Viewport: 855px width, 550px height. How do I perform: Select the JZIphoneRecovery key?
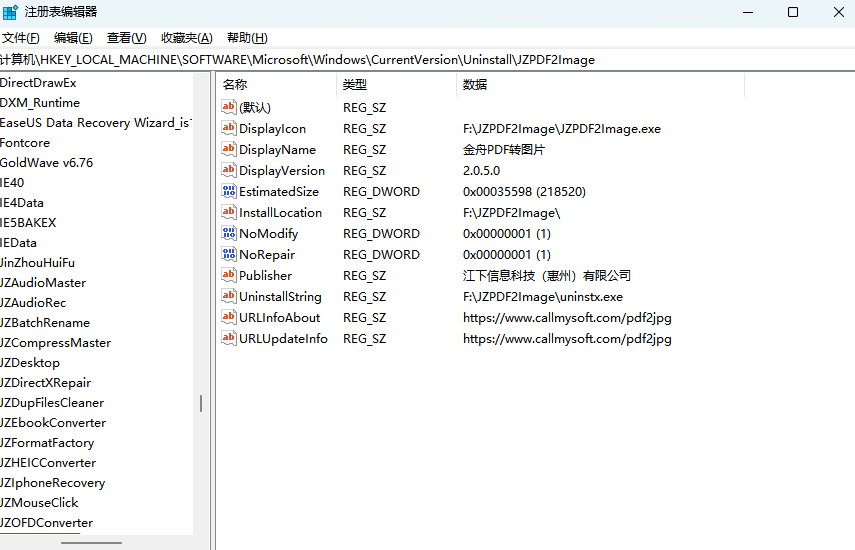(52, 482)
